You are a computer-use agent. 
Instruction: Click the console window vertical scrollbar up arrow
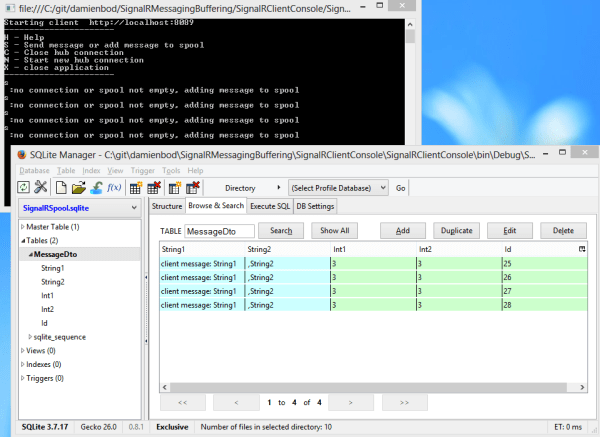pyautogui.click(x=410, y=24)
